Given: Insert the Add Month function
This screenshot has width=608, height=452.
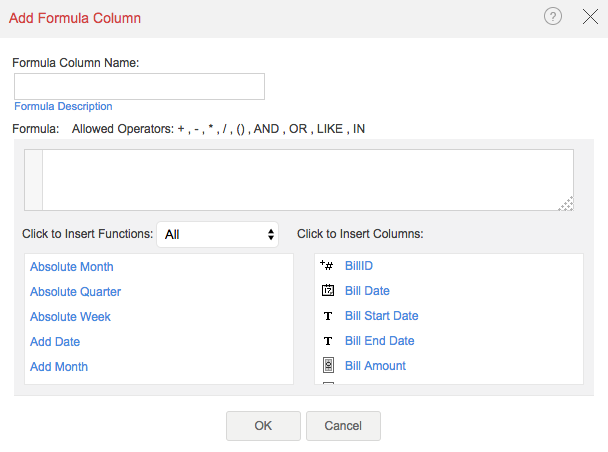Looking at the screenshot, I should tap(59, 367).
